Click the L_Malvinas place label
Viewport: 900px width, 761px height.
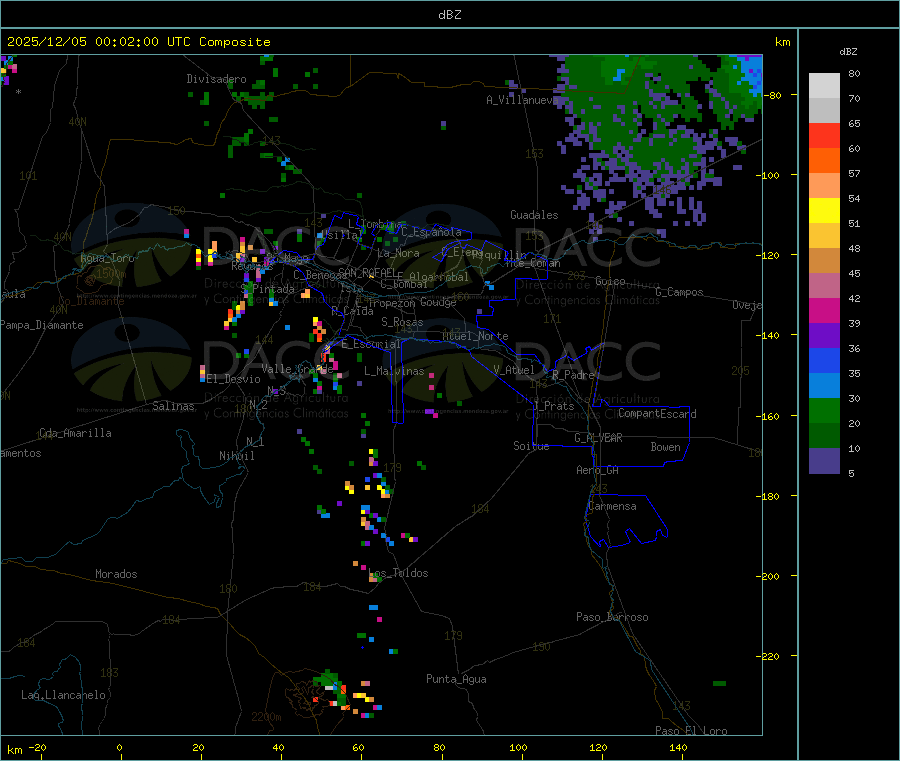[394, 371]
